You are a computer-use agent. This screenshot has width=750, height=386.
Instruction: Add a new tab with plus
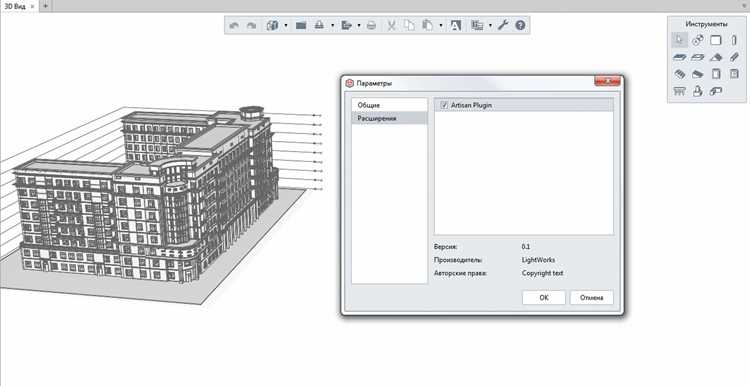point(45,6)
